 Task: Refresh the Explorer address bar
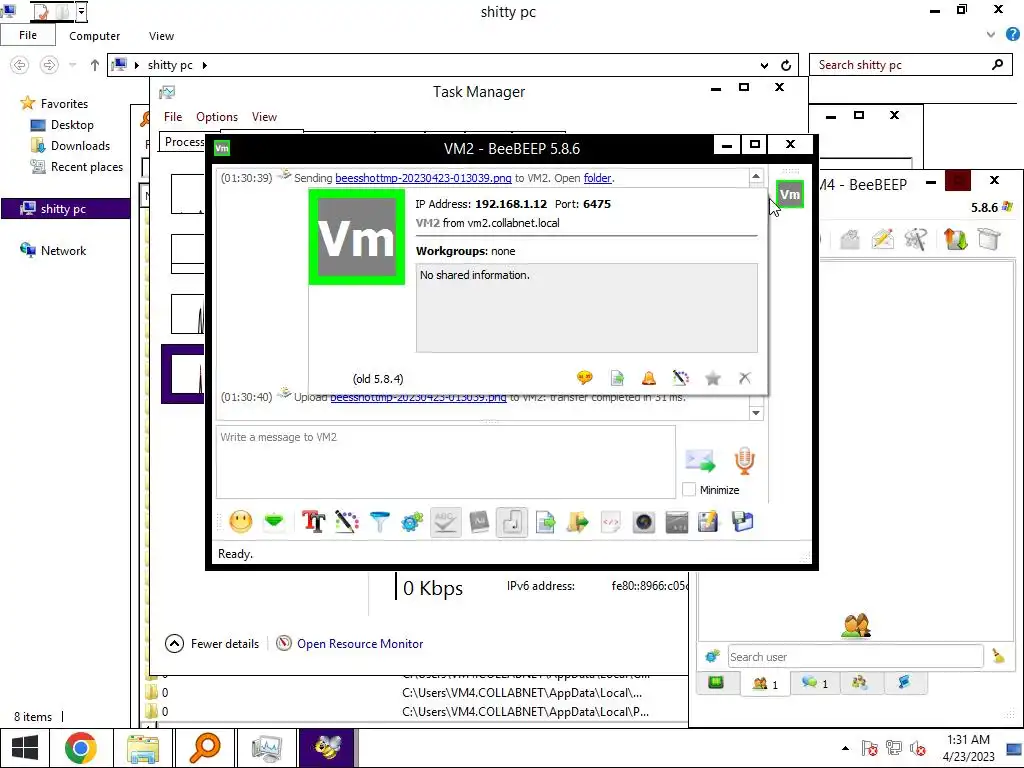tap(786, 65)
